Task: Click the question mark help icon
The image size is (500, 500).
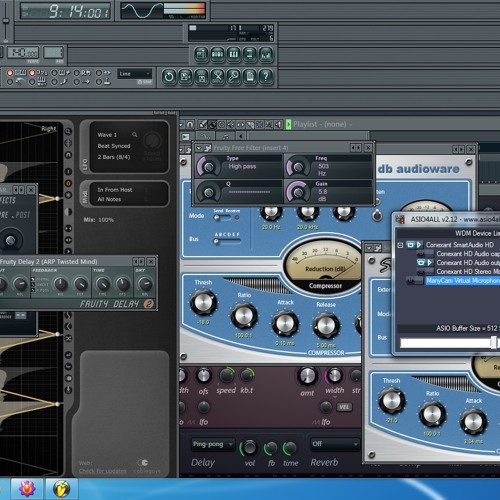Action: click(266, 77)
